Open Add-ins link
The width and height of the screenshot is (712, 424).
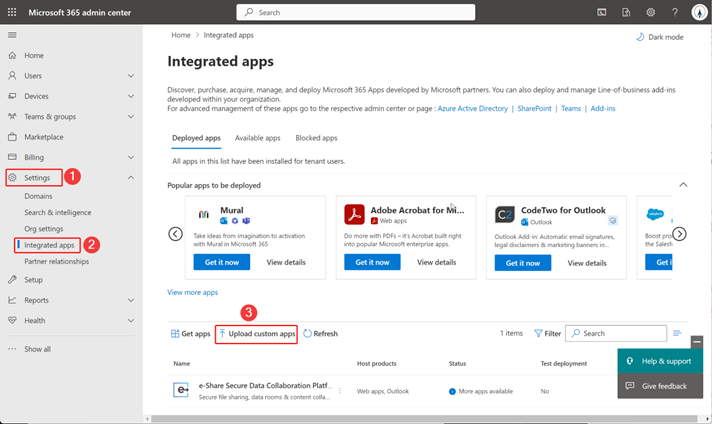pyautogui.click(x=603, y=108)
